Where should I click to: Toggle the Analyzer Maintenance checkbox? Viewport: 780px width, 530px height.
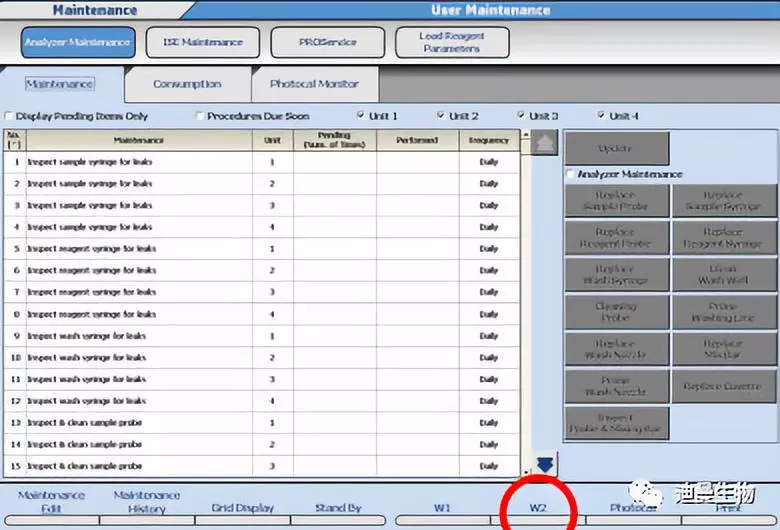pos(571,174)
